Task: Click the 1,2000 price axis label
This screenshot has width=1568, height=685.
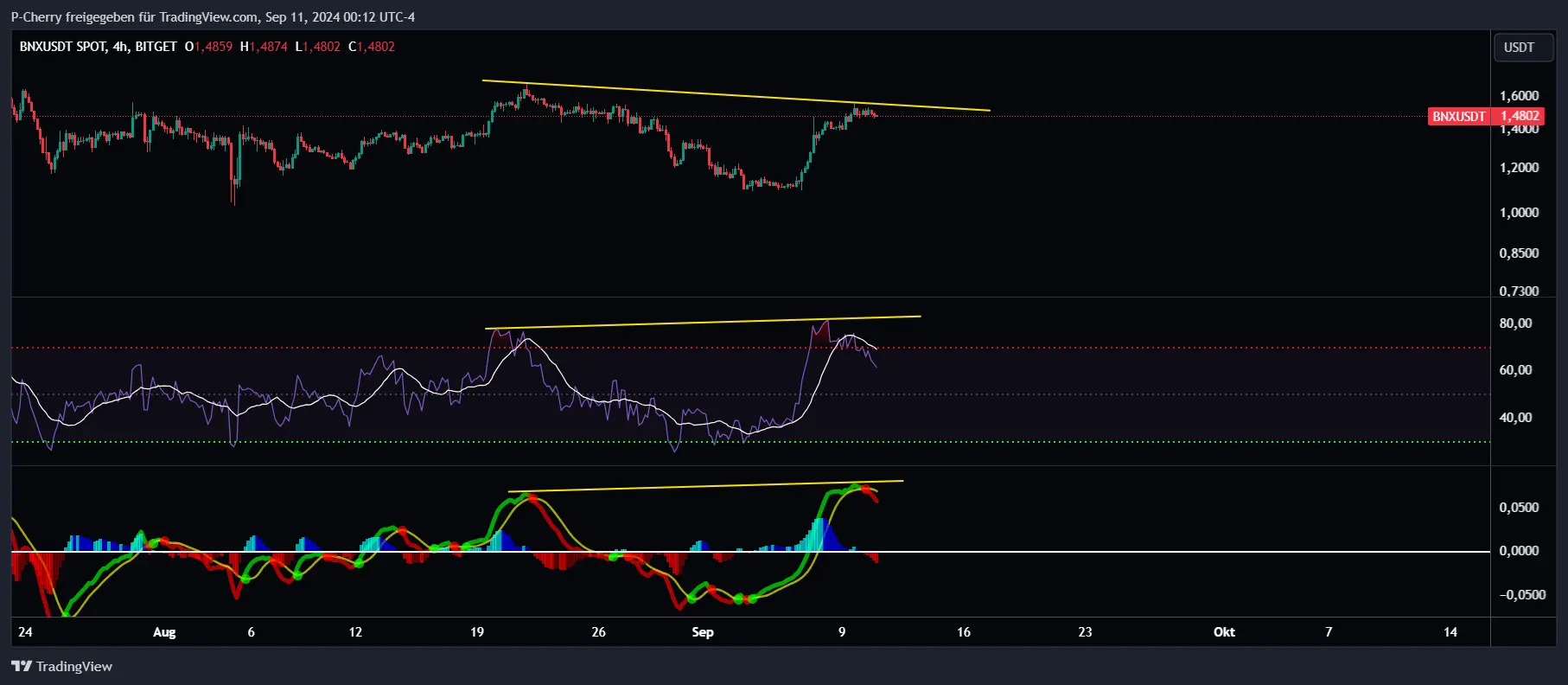Action: [x=1519, y=168]
